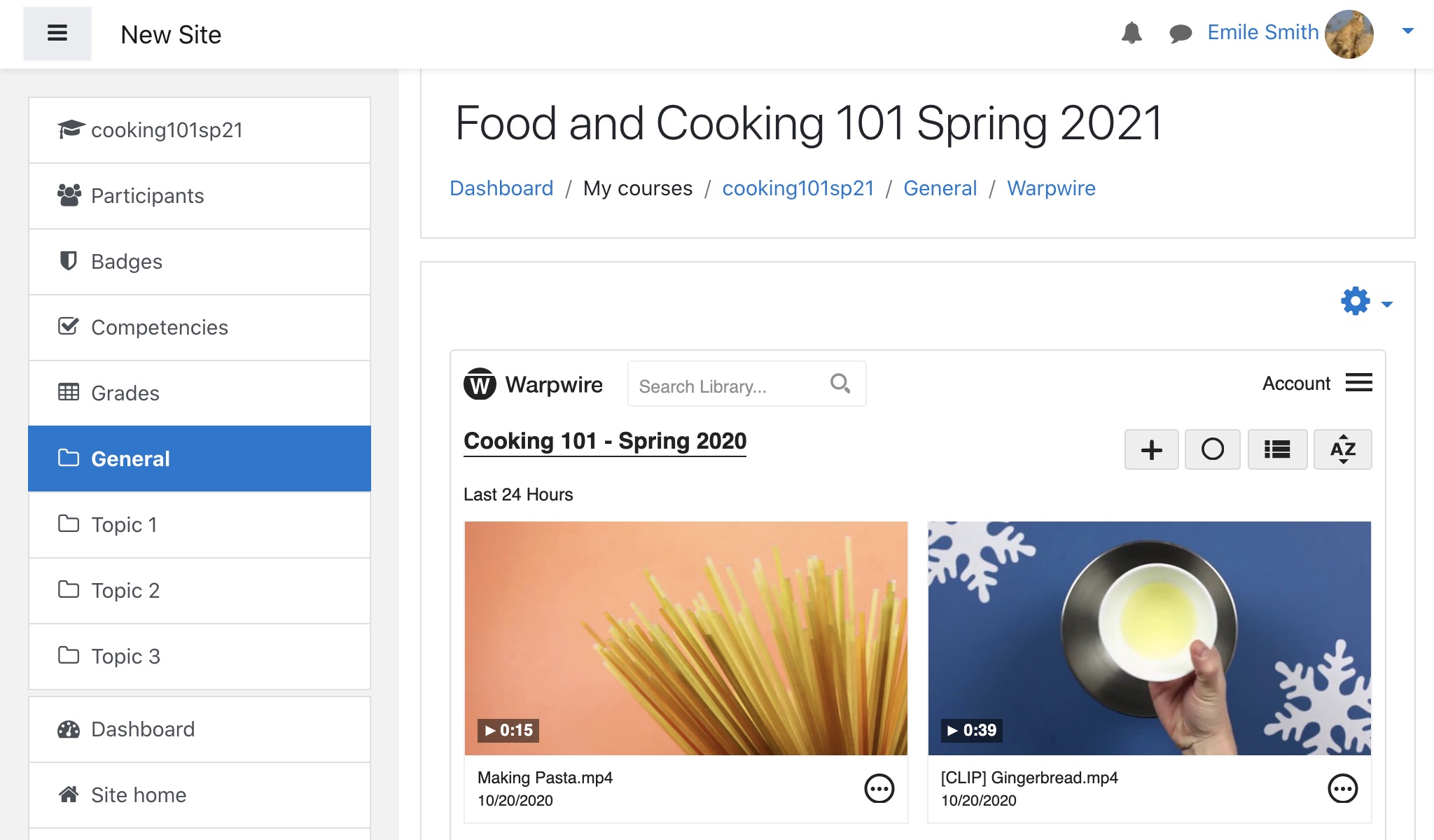
Task: Click the Dashboard breadcrumb link
Action: tap(501, 188)
